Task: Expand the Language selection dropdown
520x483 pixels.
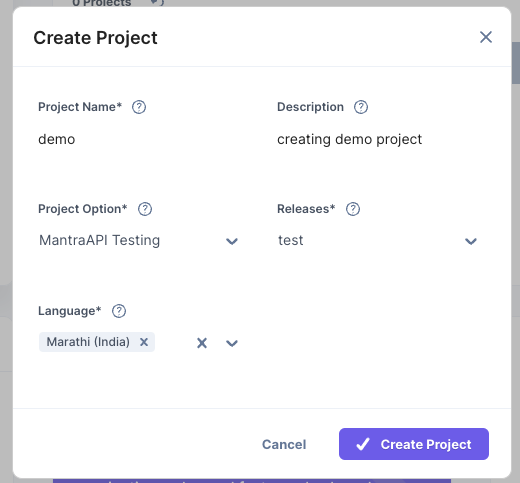Action: pos(232,343)
